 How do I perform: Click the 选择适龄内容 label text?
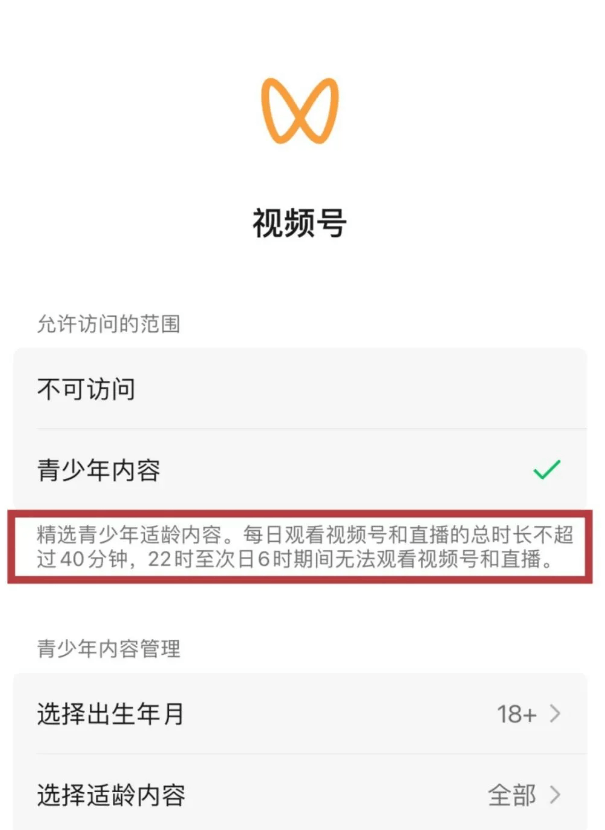click(x=111, y=795)
